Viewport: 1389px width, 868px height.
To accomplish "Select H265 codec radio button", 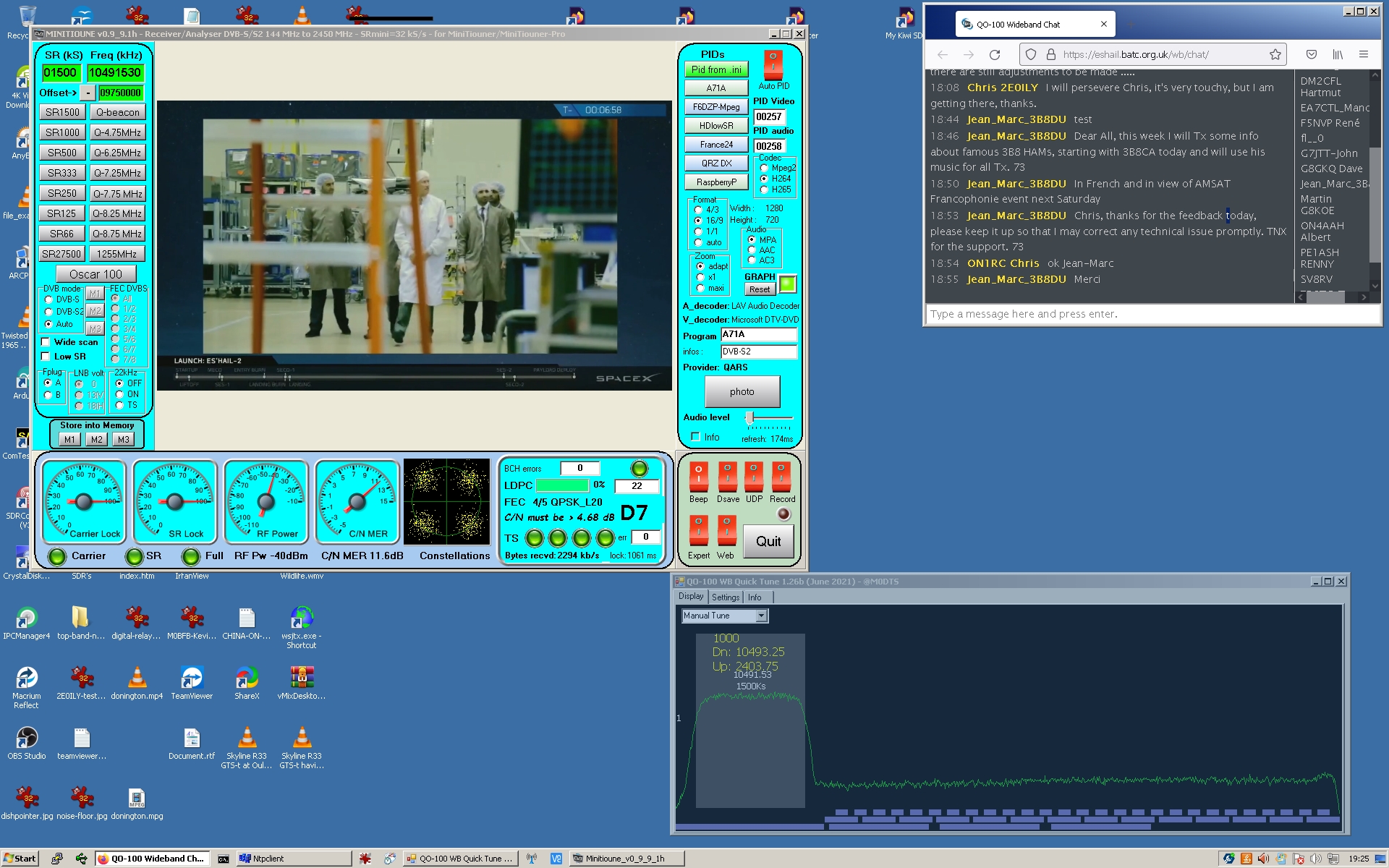I will click(764, 190).
